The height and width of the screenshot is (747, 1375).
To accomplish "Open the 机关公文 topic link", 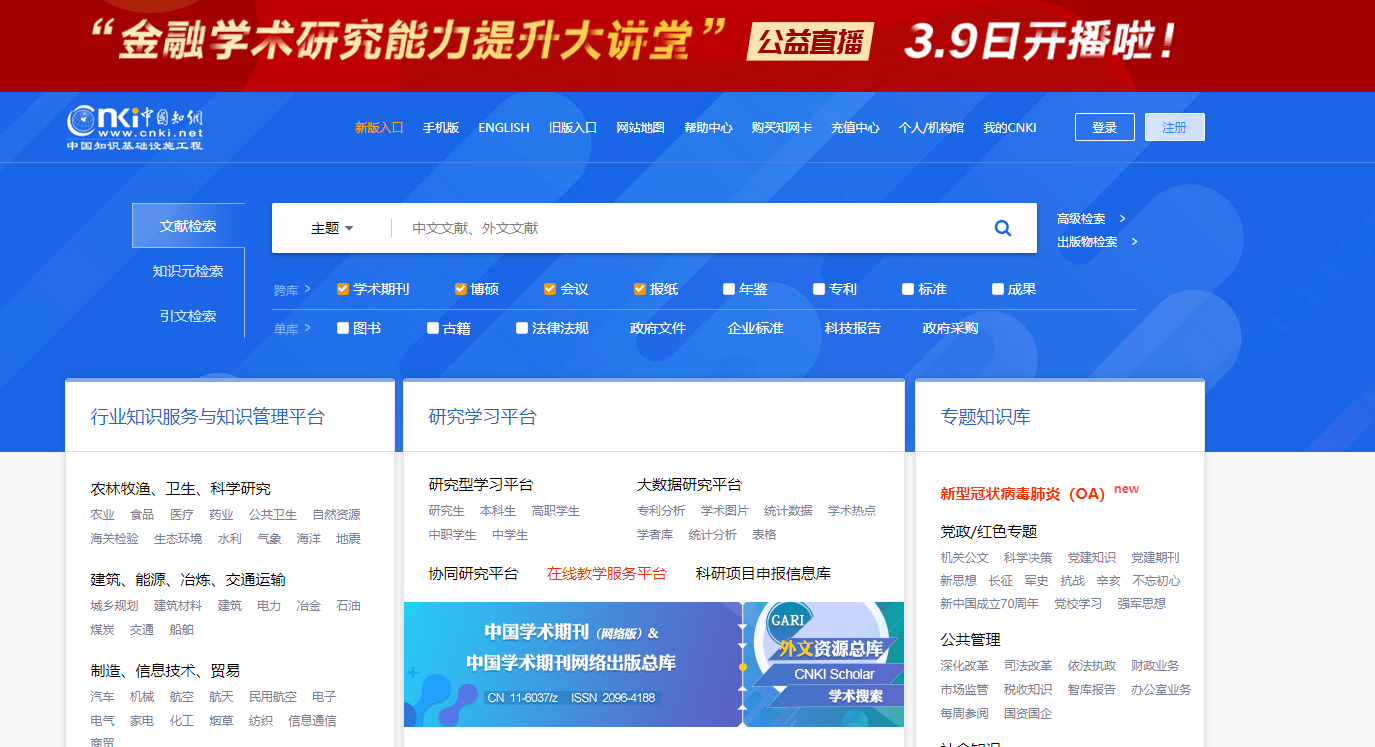I will (964, 557).
